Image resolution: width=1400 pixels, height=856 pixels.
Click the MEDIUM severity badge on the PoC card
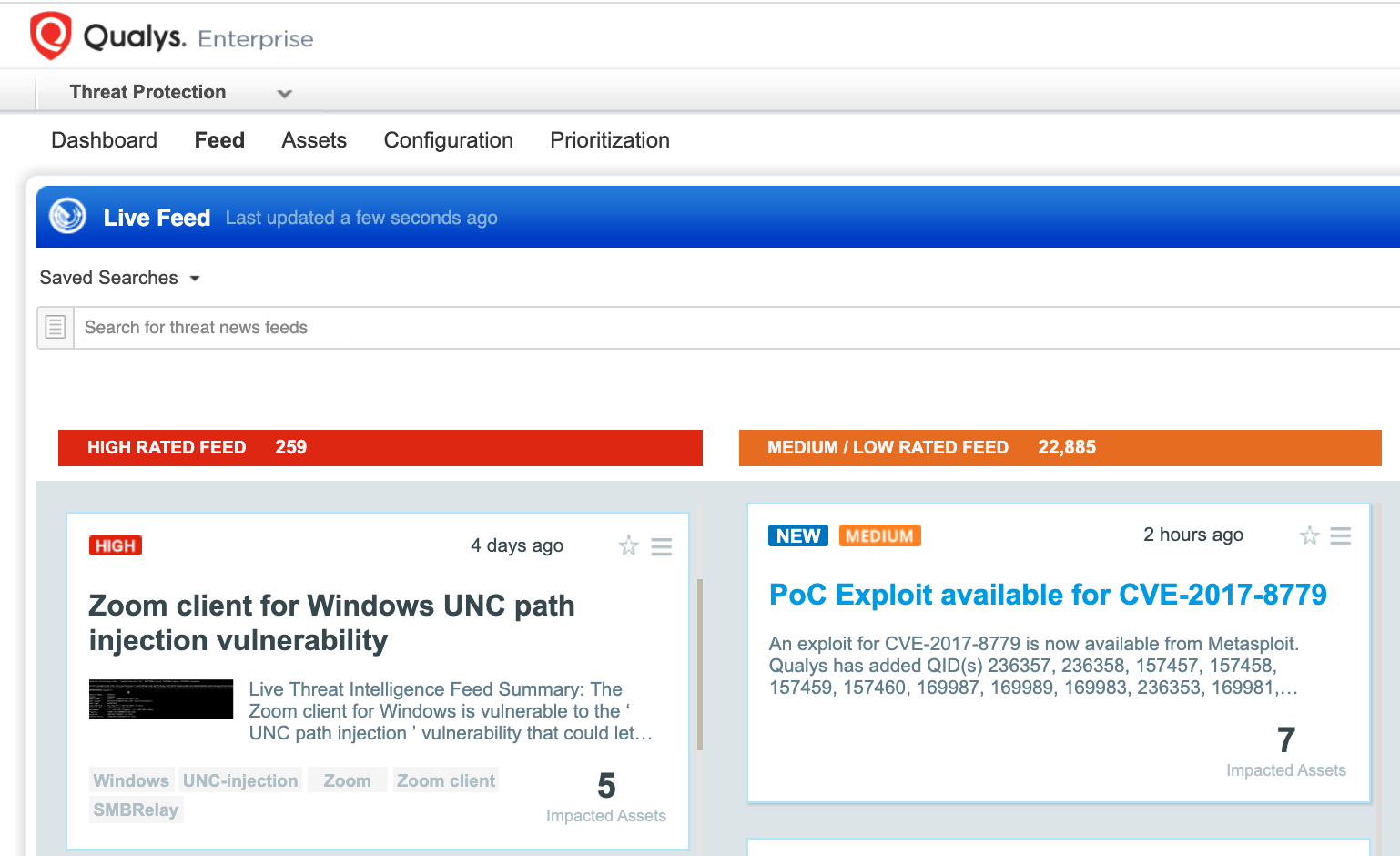(x=878, y=535)
